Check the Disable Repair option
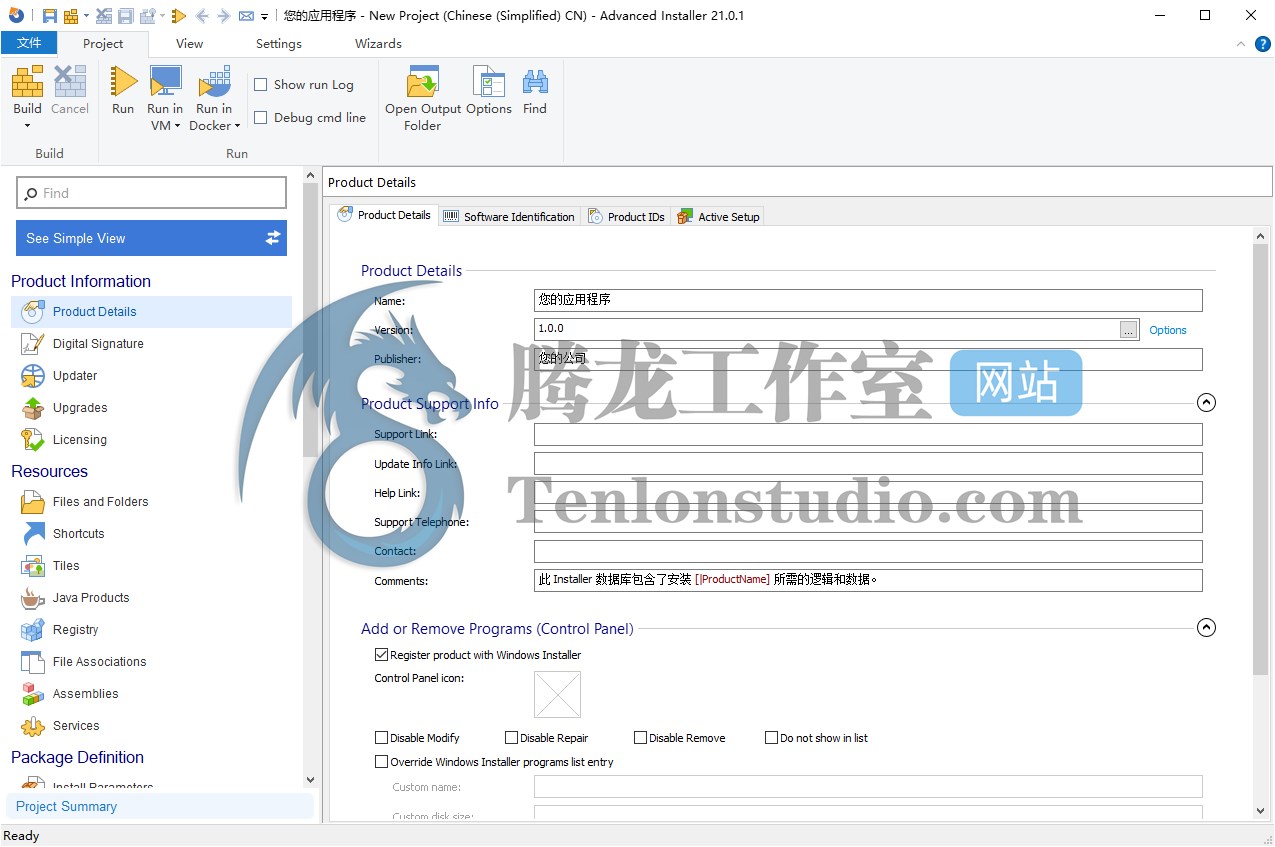The image size is (1275, 847). tap(511, 738)
